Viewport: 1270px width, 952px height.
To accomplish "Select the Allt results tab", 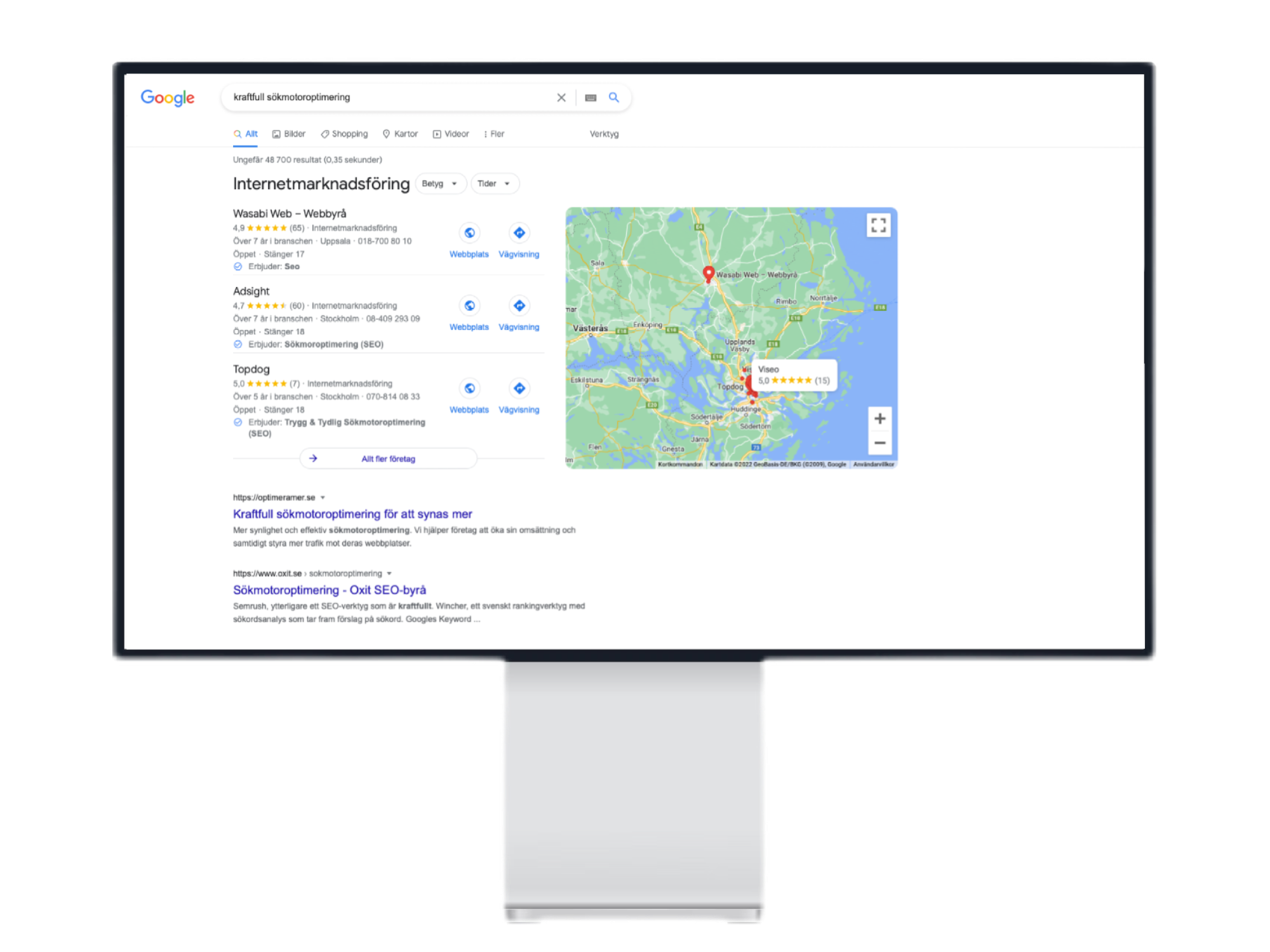I will (246, 134).
